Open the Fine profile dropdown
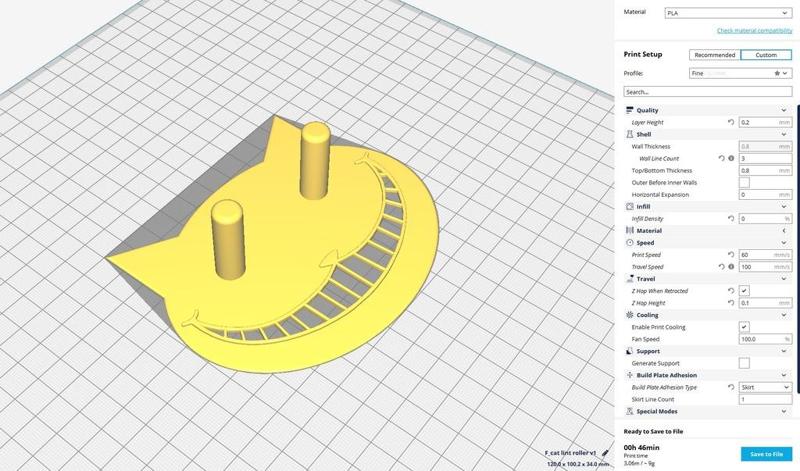Viewport: 800px width, 471px height. coord(740,73)
